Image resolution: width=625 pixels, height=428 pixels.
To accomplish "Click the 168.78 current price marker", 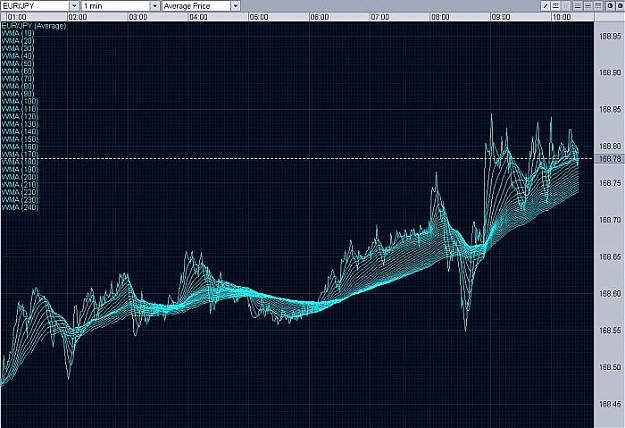I will [x=609, y=159].
